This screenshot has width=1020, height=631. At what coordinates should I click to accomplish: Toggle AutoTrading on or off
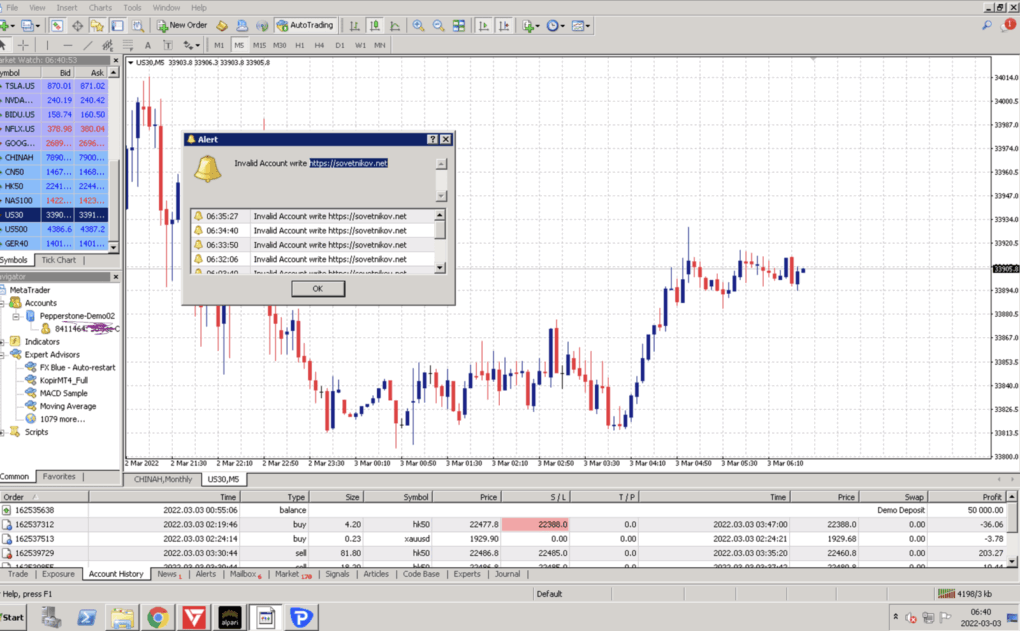[x=305, y=25]
